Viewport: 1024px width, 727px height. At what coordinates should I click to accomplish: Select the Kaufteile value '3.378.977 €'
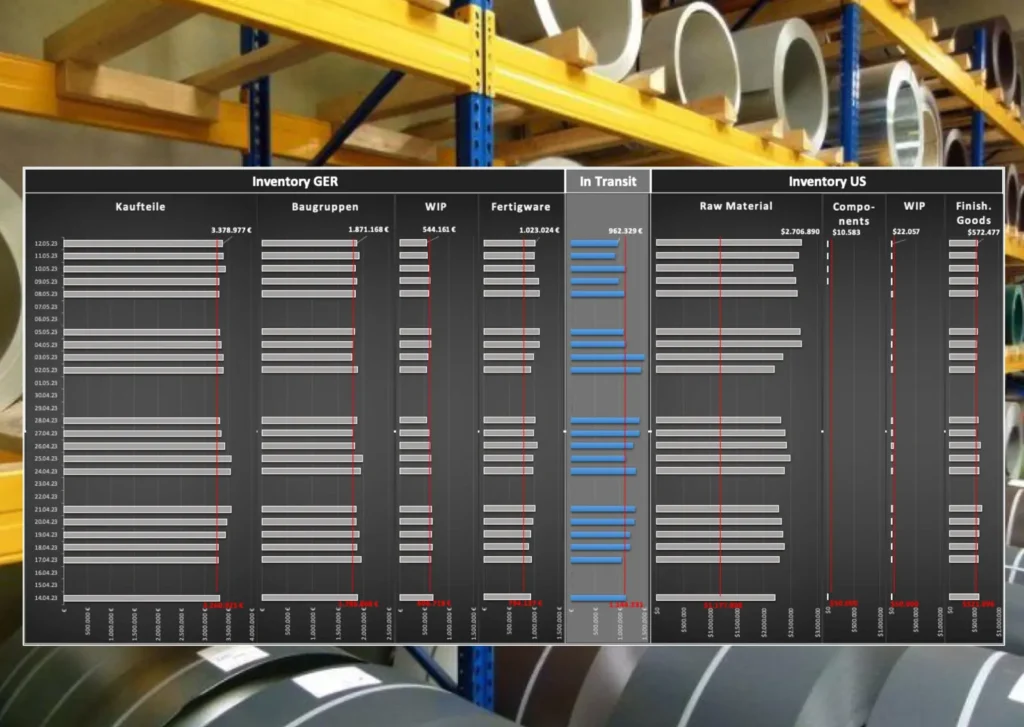(x=231, y=230)
